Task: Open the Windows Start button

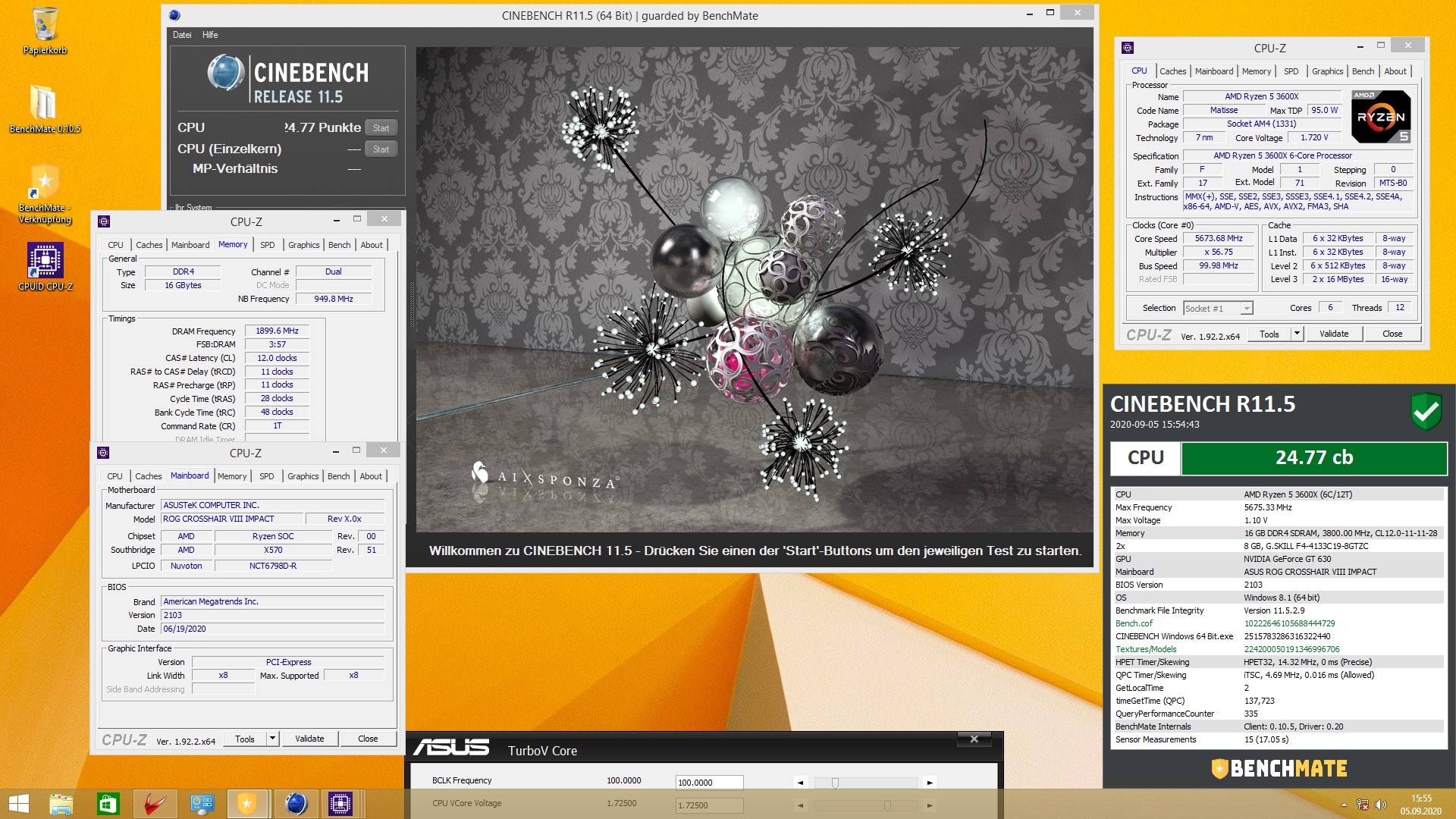Action: (x=18, y=804)
